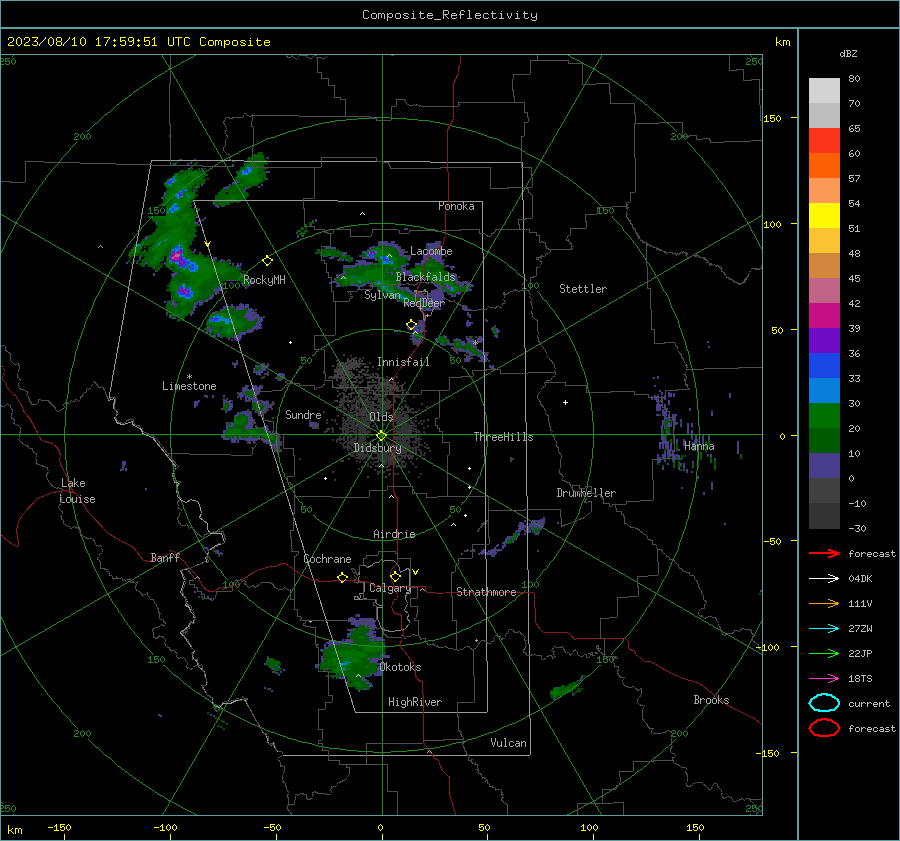Image resolution: width=900 pixels, height=841 pixels.
Task: Click the RockyMH label
Action: [264, 280]
